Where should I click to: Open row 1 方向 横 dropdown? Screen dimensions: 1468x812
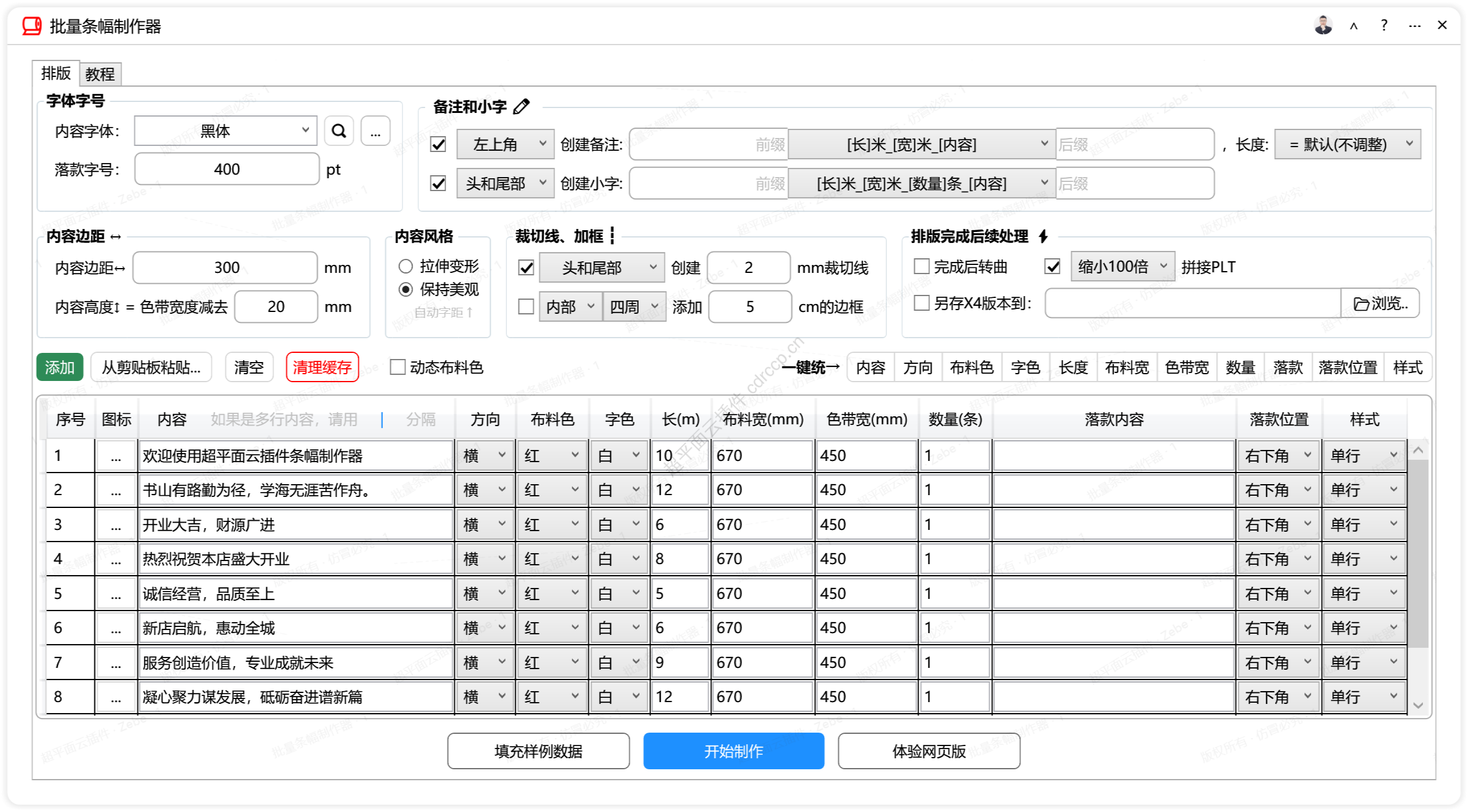click(x=485, y=456)
